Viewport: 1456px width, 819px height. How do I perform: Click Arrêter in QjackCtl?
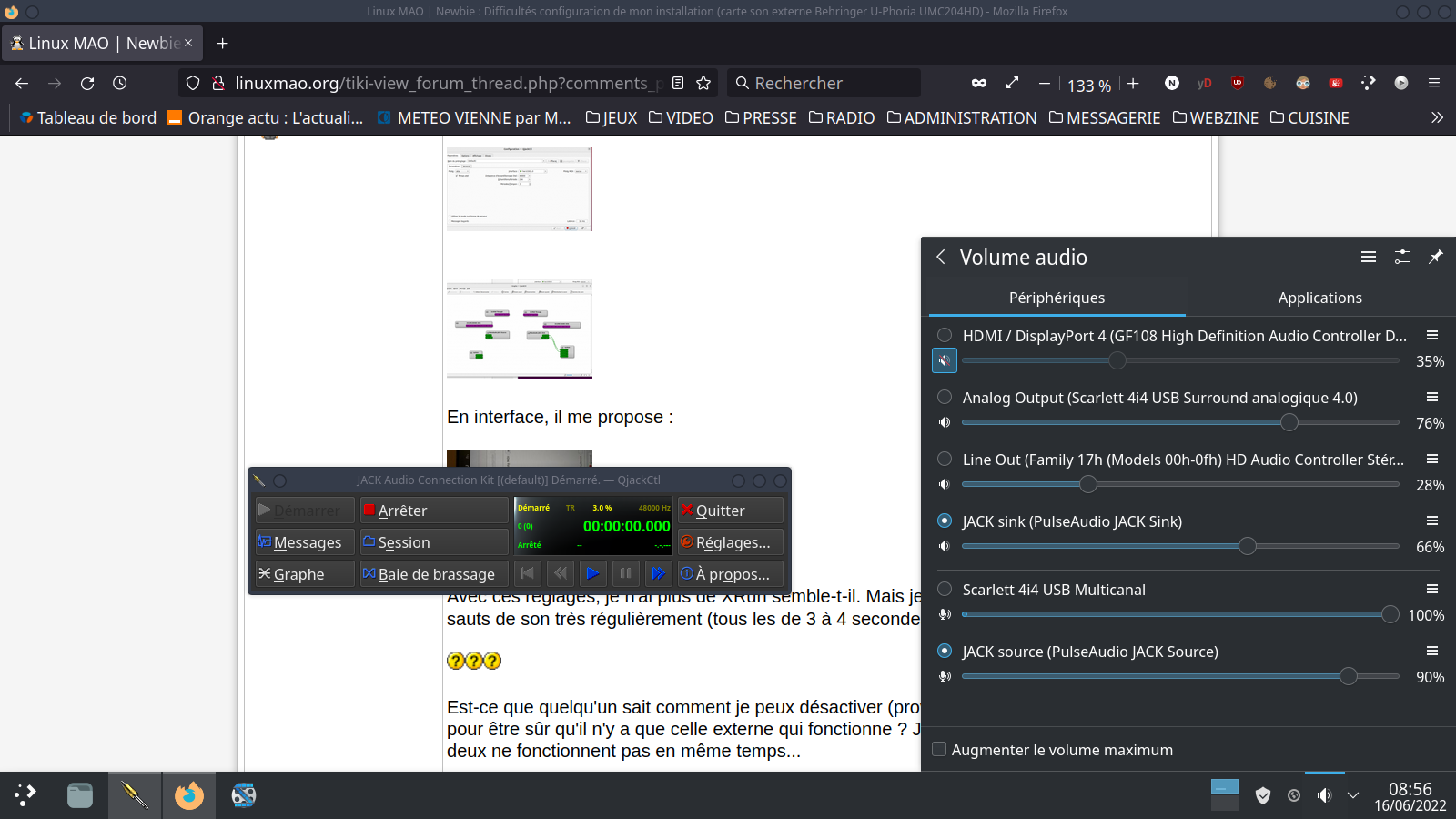point(434,511)
